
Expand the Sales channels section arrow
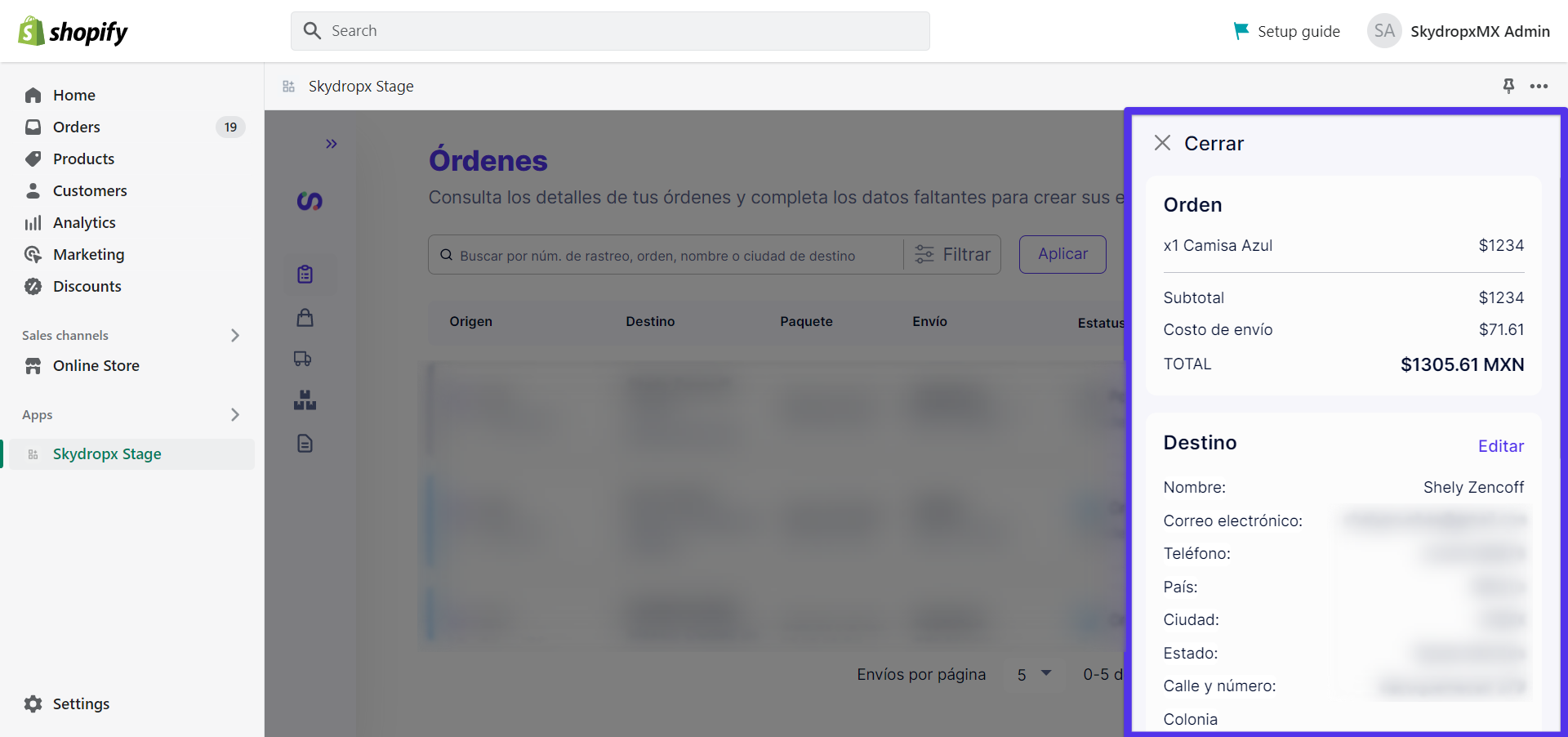pos(235,335)
